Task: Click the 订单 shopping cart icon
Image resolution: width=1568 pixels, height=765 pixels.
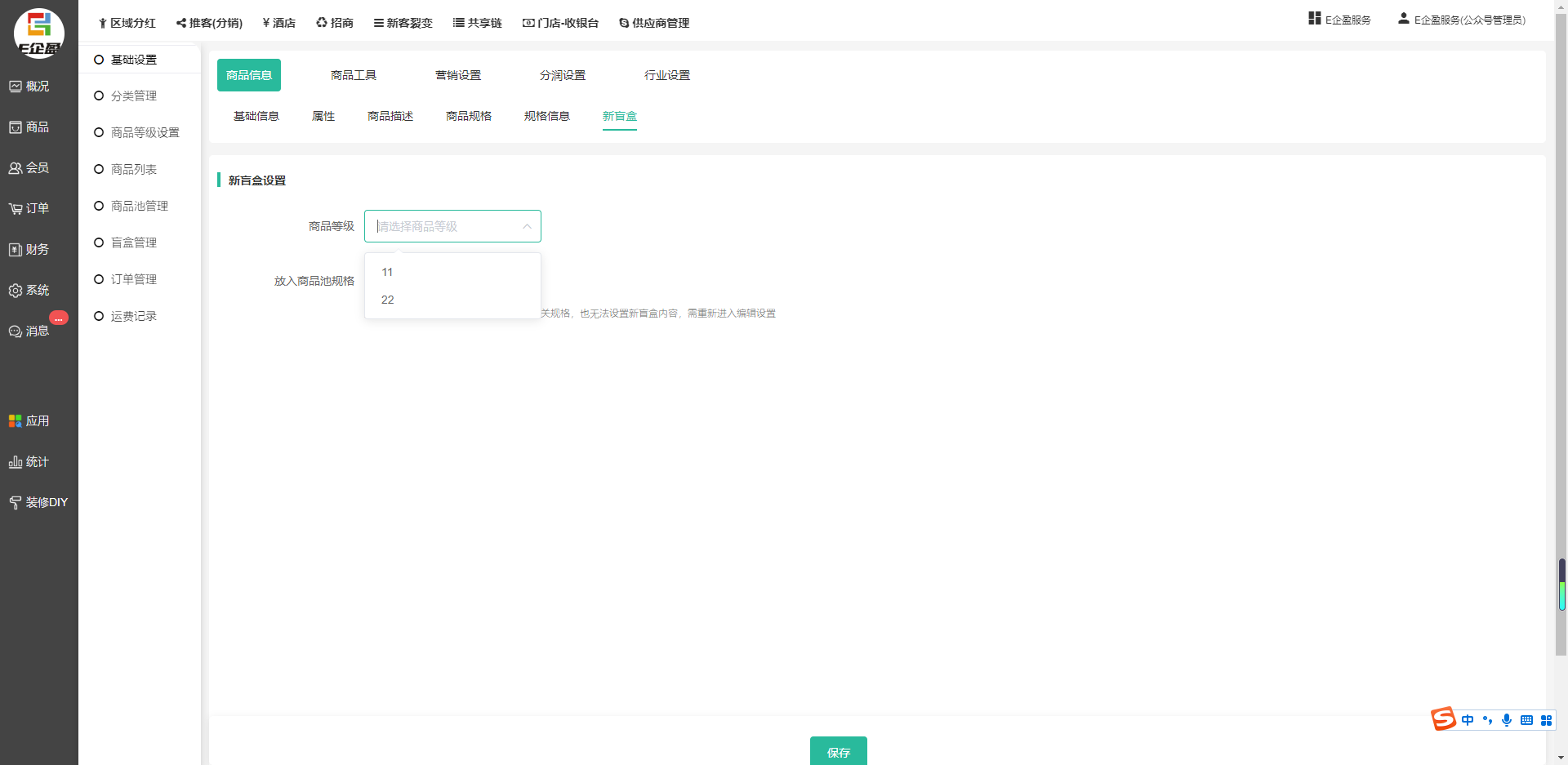Action: pyautogui.click(x=16, y=209)
